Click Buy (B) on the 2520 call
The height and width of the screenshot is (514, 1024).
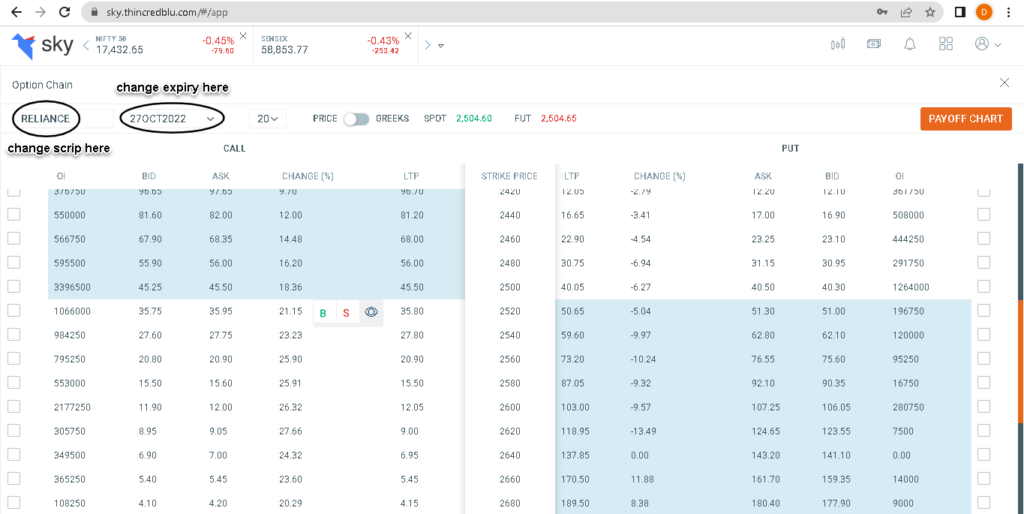click(x=323, y=313)
